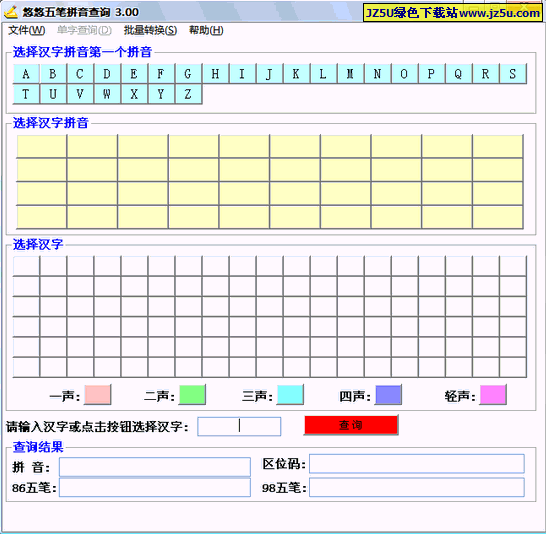Screen dimensions: 546x534
Task: Click the letter A pinyin button
Action: point(26,74)
